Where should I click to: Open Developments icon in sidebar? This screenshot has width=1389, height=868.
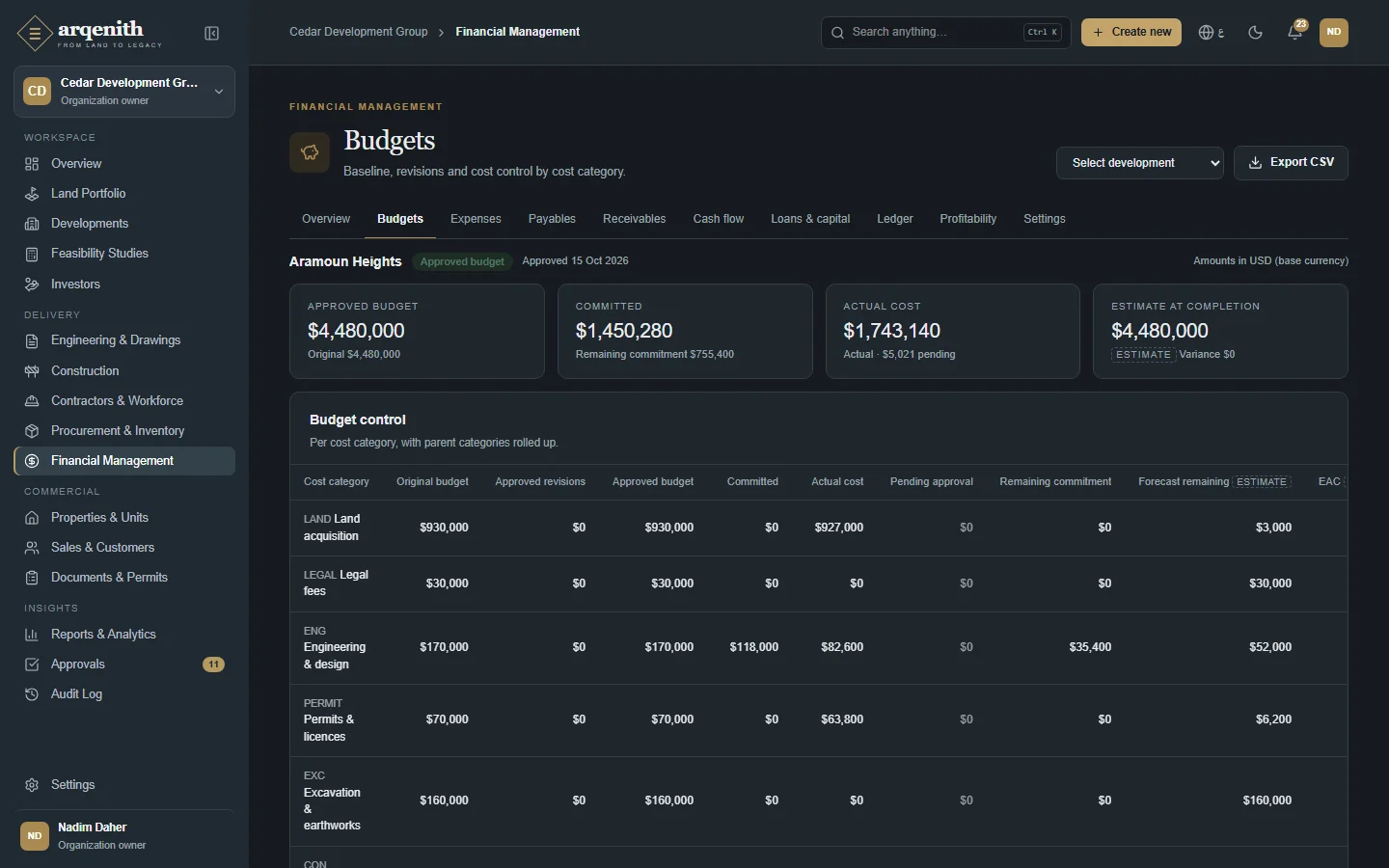[x=32, y=224]
